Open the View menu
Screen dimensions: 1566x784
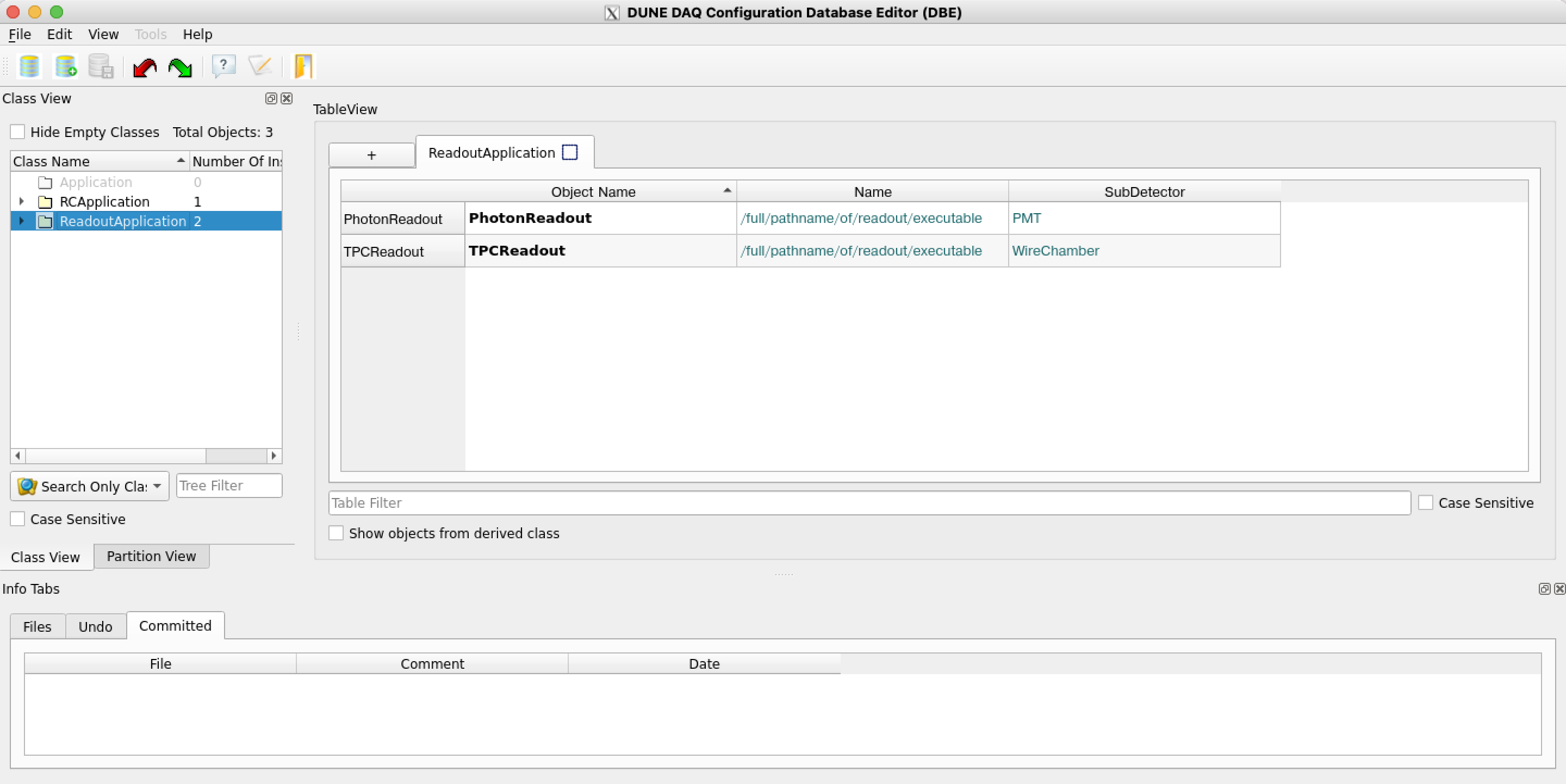[x=103, y=34]
